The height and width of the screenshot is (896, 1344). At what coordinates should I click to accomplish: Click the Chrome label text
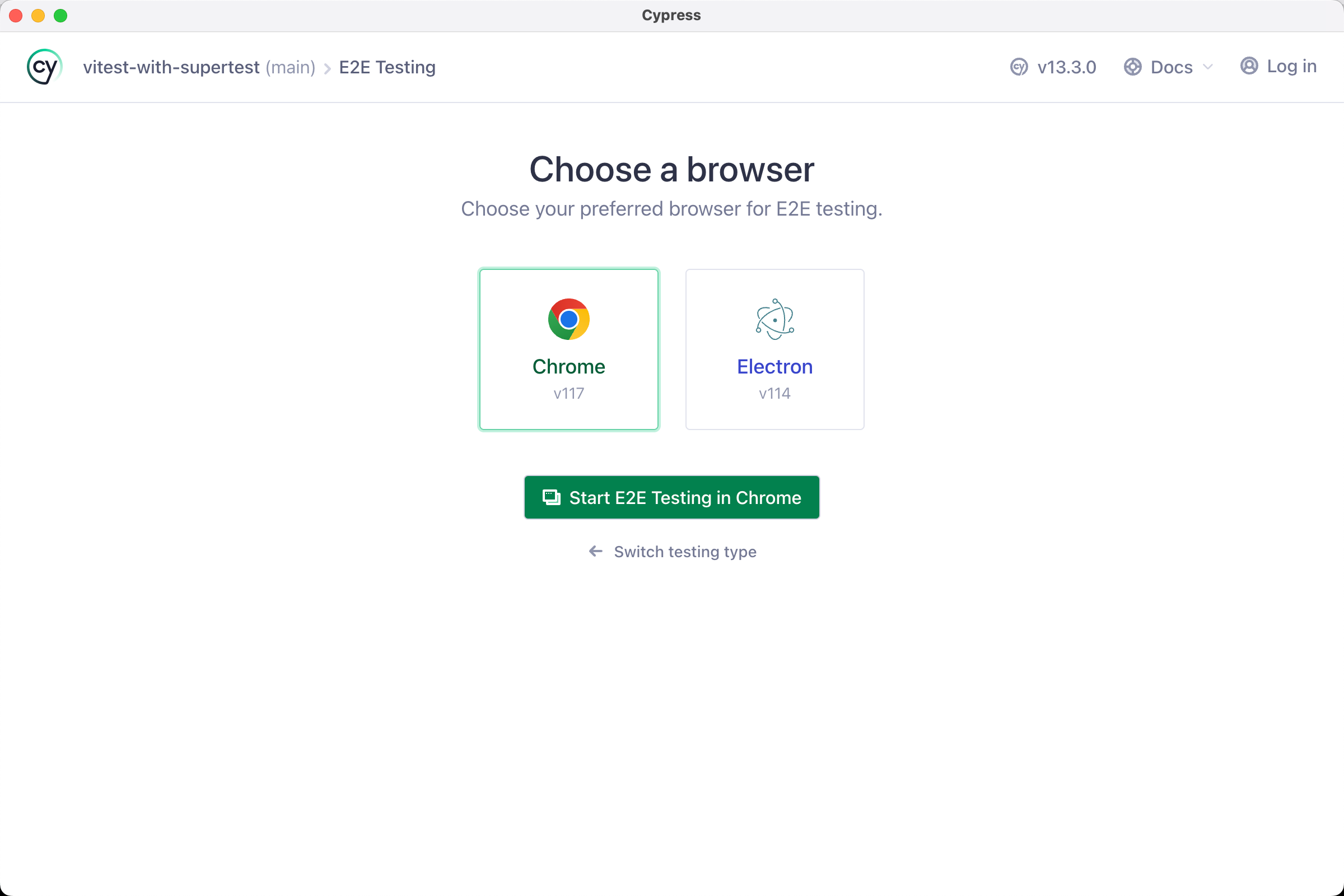coord(568,366)
